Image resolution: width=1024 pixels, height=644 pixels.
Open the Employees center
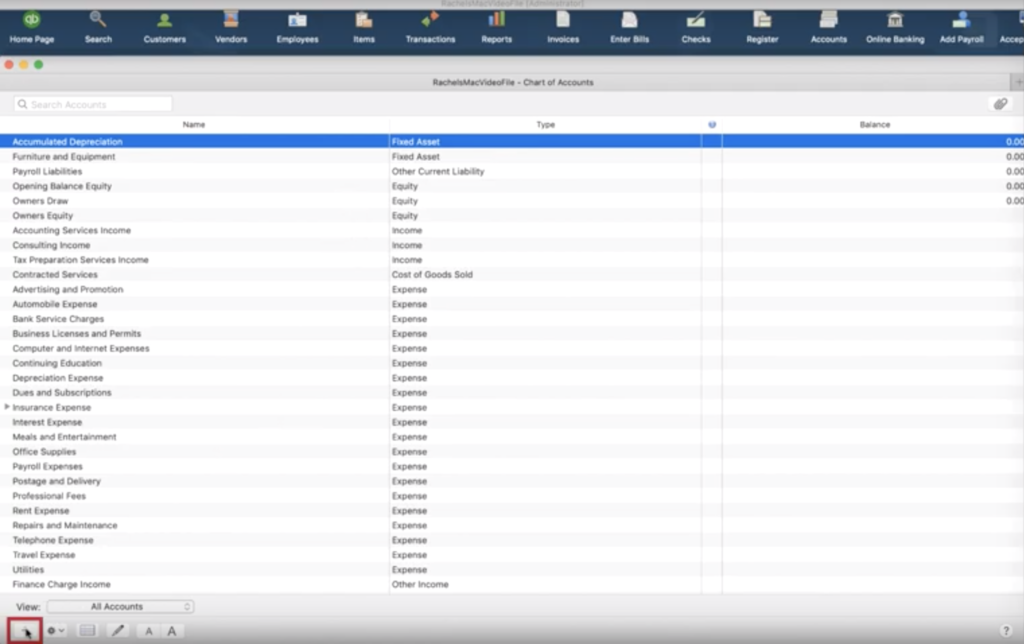297,27
